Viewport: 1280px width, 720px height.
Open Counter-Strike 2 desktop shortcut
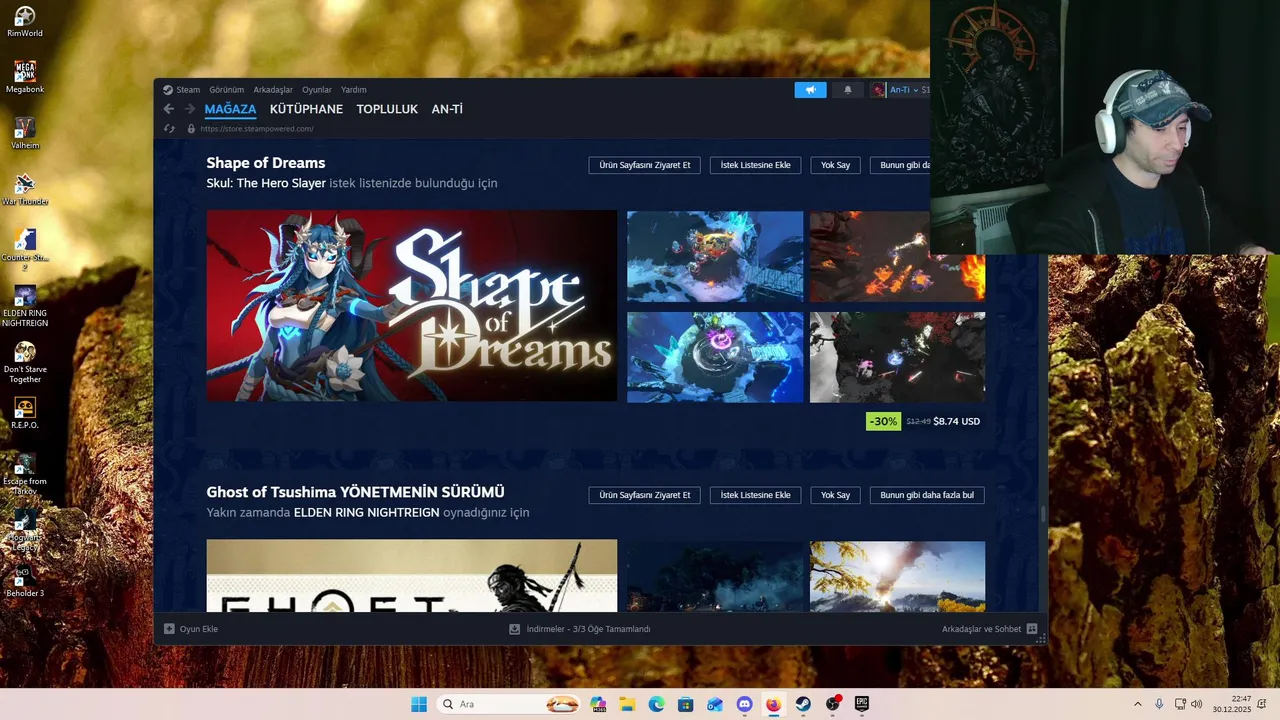point(25,250)
